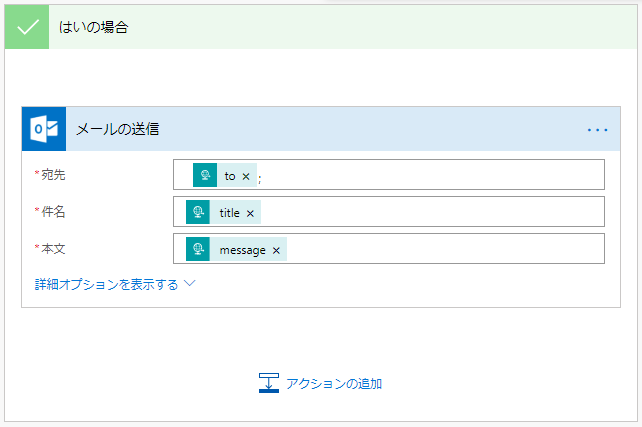Click the teal globe icon beside 'to' token

pyautogui.click(x=205, y=175)
